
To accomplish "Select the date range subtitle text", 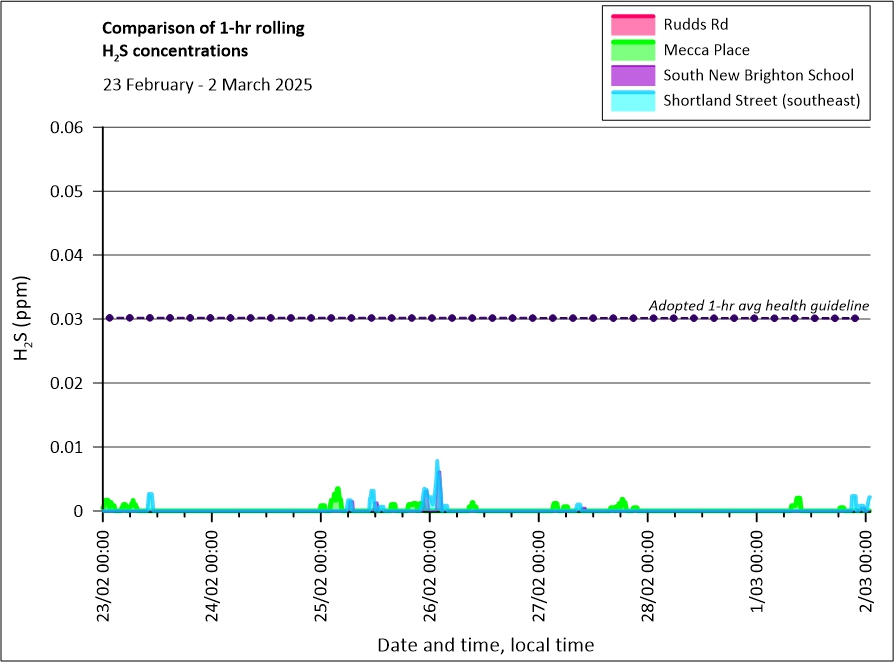I will (207, 85).
